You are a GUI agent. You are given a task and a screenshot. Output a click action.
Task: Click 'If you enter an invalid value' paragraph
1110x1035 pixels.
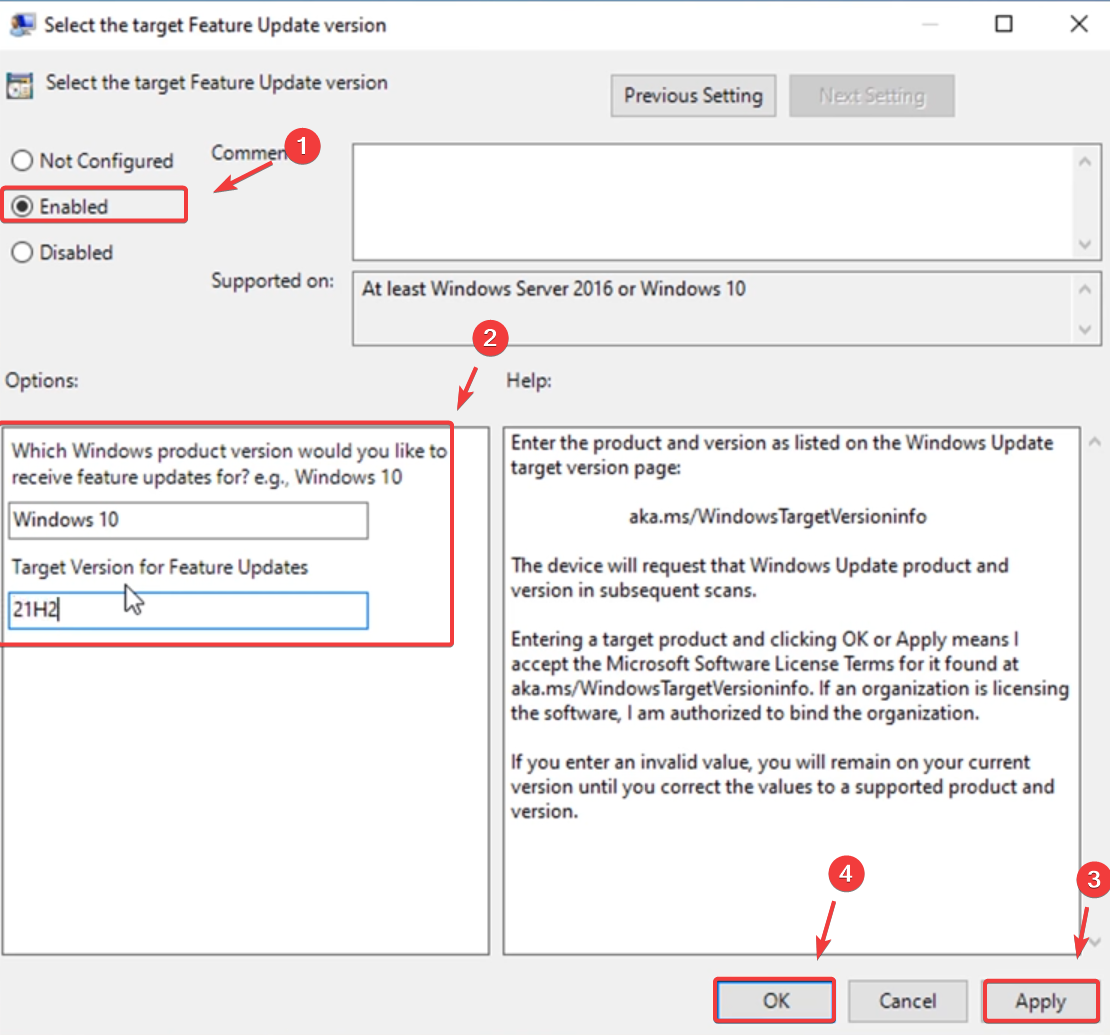click(x=782, y=787)
